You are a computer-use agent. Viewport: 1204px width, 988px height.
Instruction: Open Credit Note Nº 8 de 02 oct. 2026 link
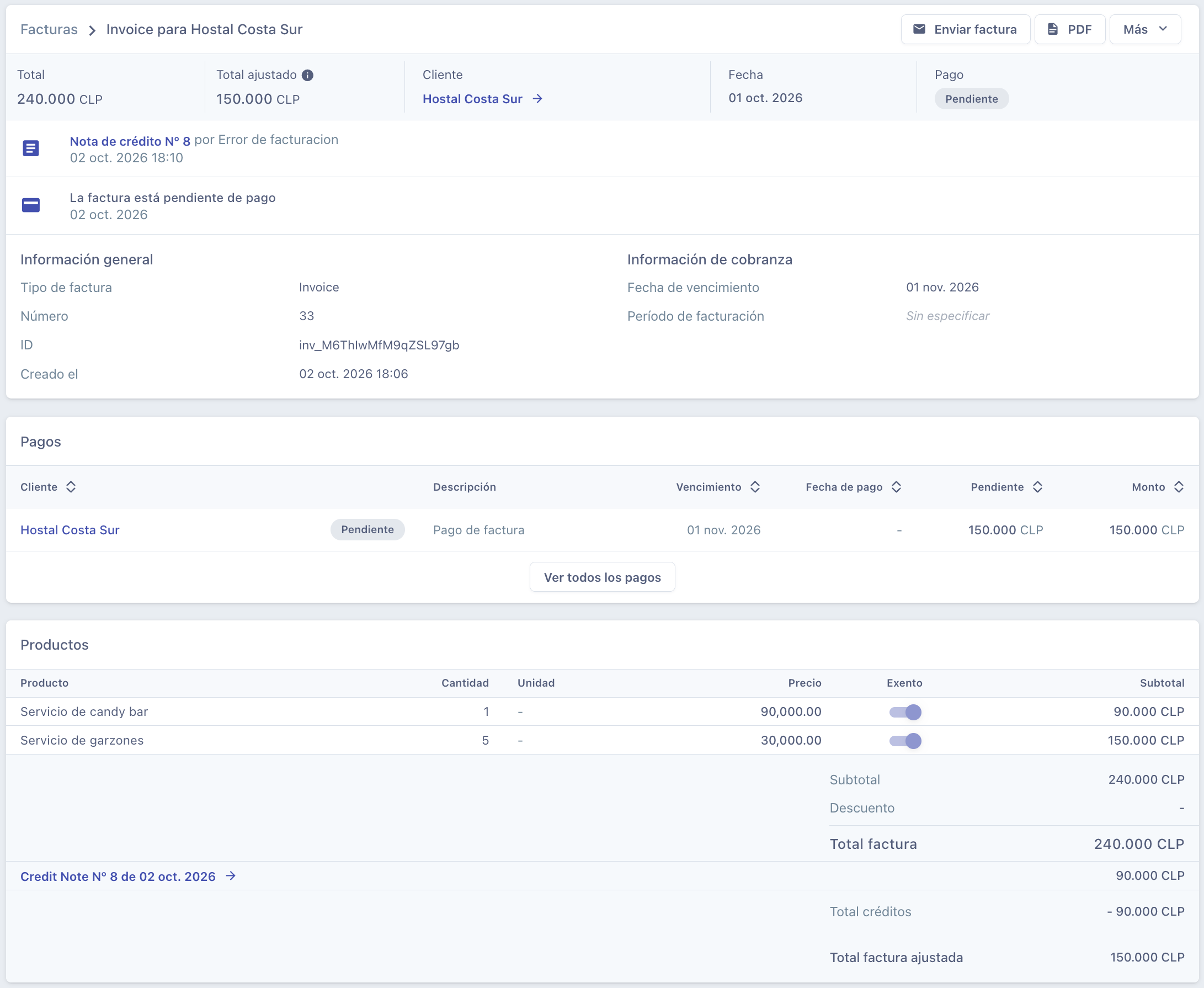[x=118, y=877]
